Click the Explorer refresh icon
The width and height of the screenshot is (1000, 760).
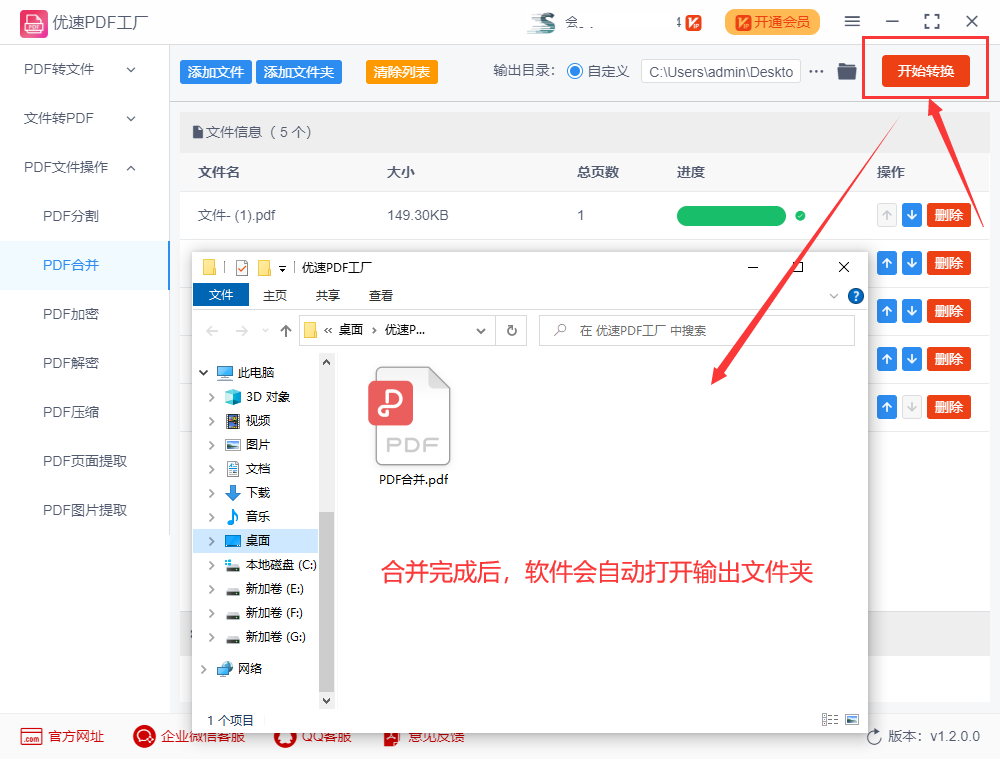coord(511,331)
